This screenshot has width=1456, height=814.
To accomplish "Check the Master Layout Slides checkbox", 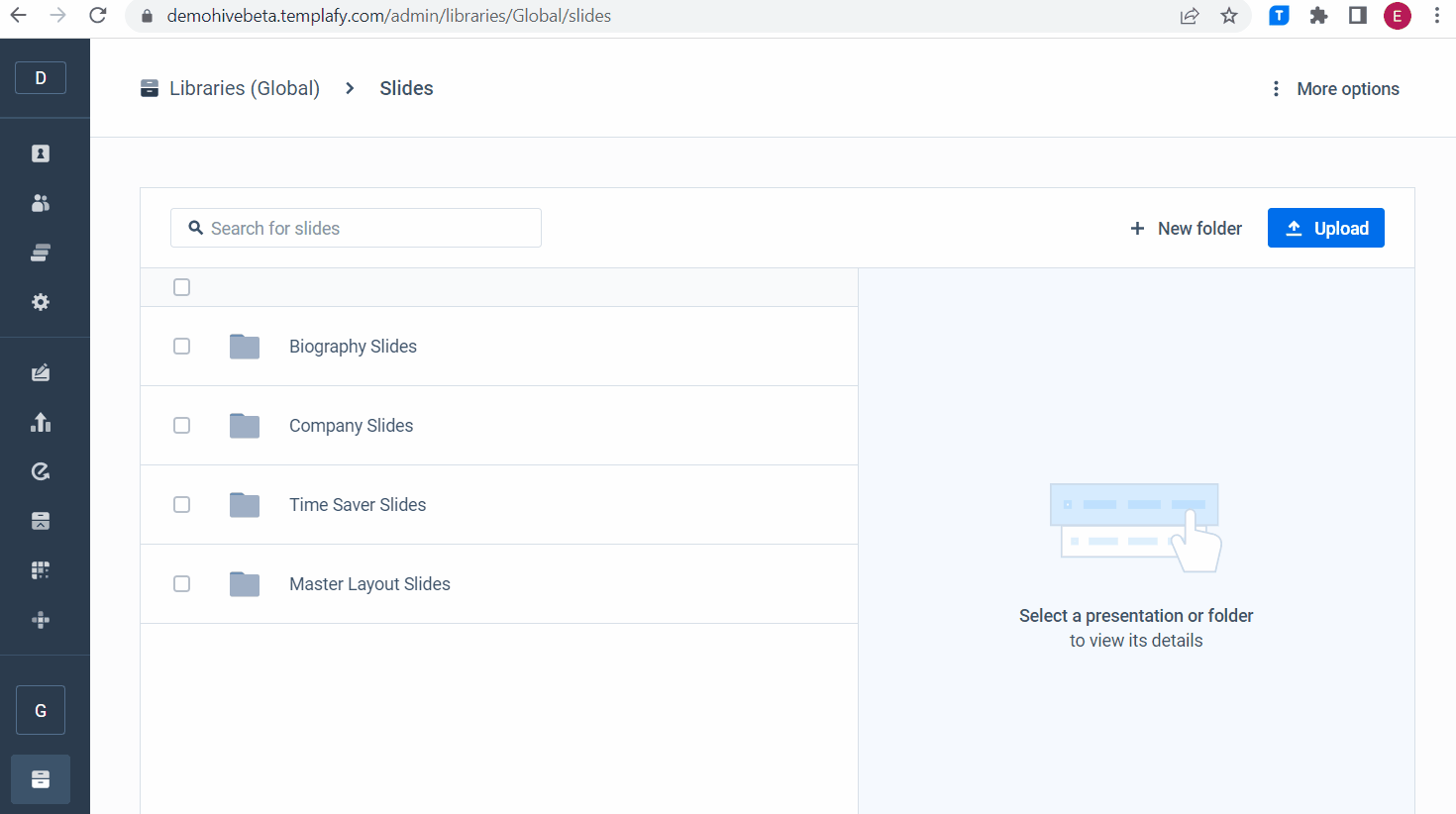I will point(181,584).
